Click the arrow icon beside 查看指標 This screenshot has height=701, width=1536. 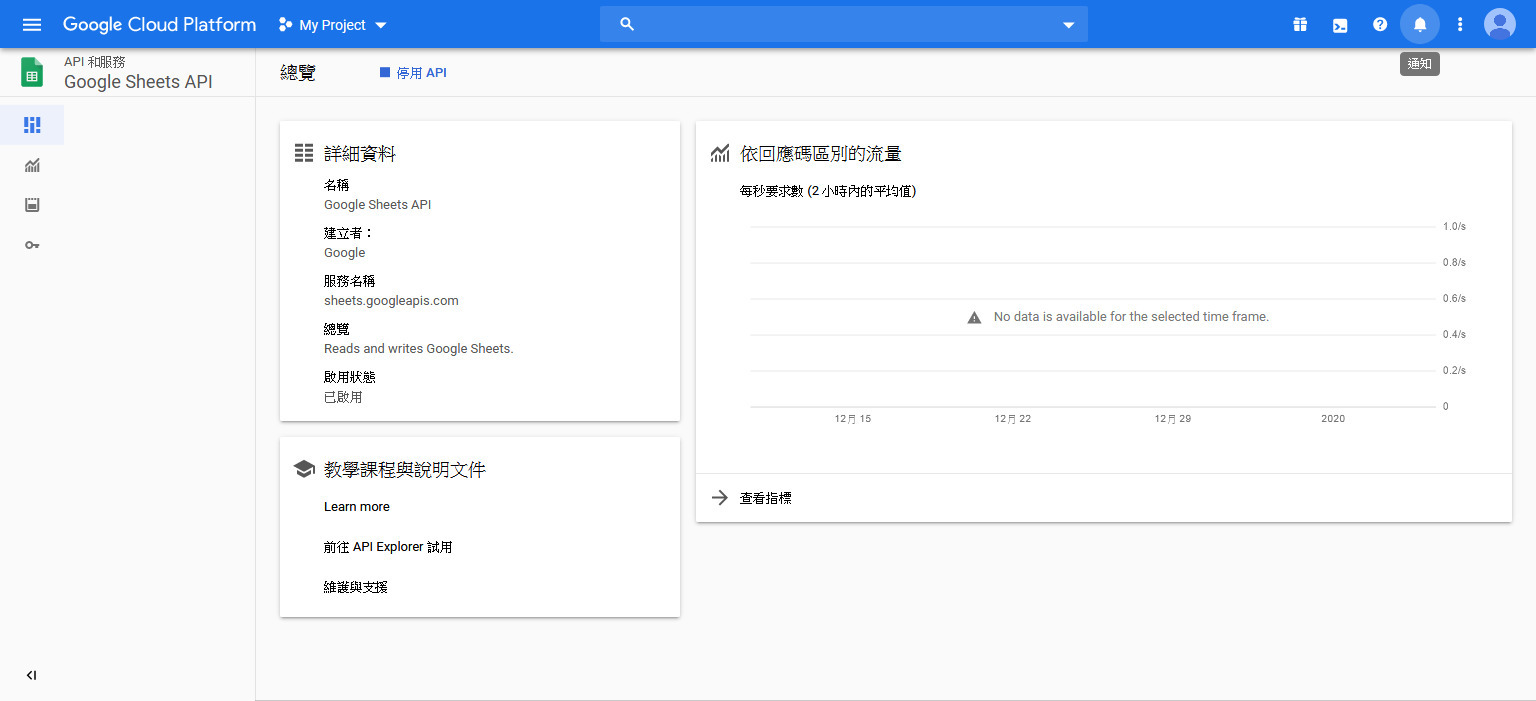point(719,498)
